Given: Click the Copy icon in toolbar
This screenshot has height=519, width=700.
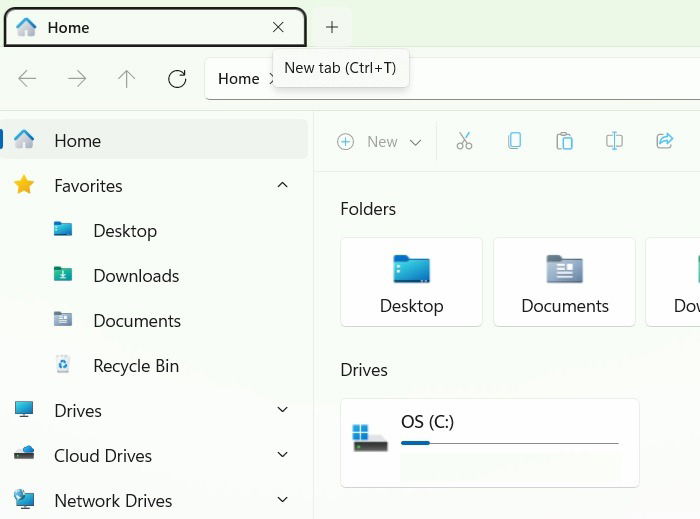Looking at the screenshot, I should tap(514, 141).
